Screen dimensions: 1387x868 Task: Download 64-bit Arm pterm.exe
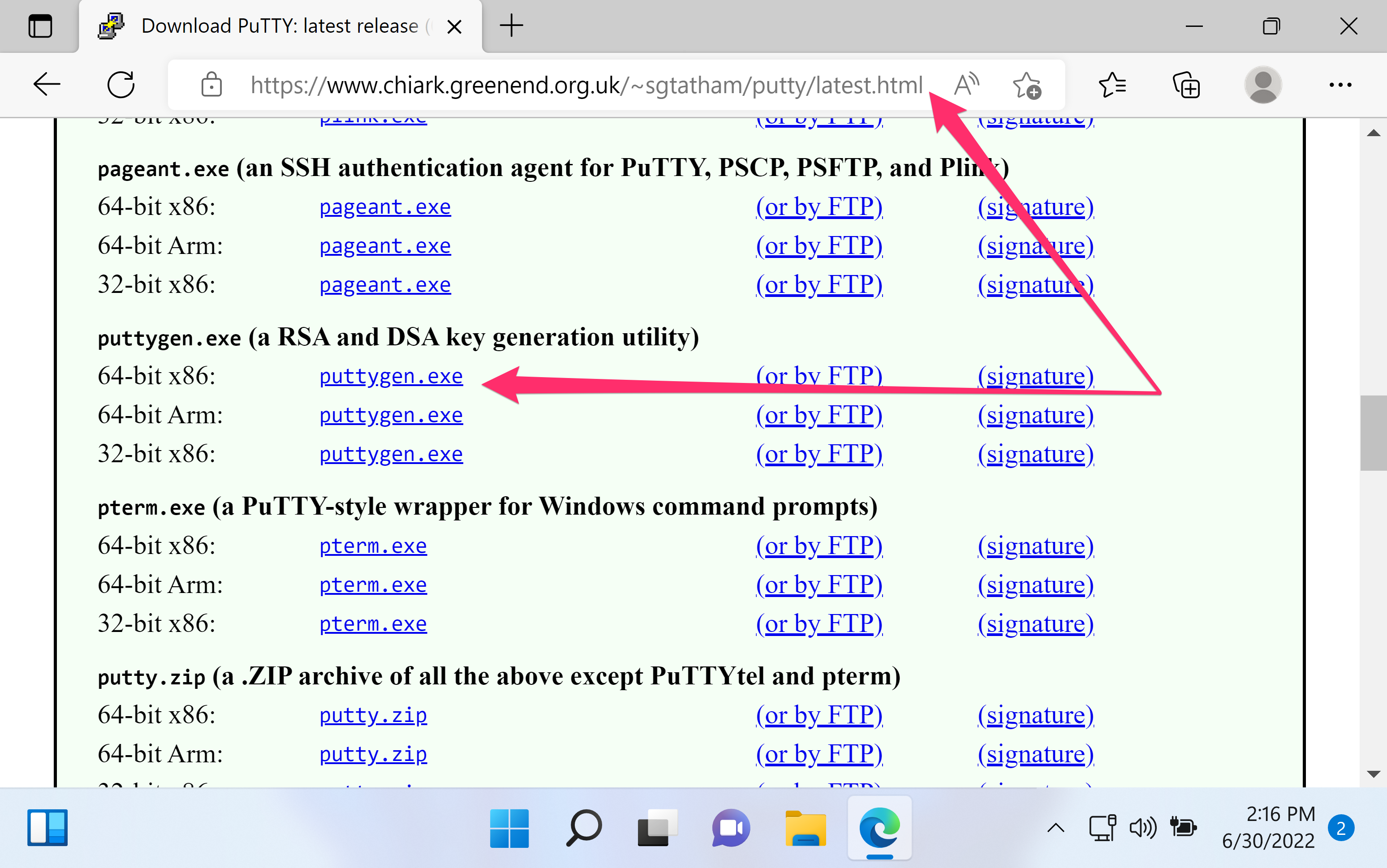click(373, 584)
